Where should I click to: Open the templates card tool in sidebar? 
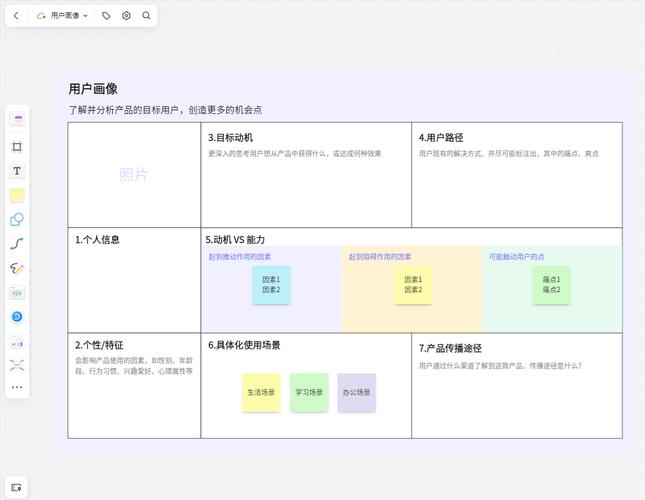17,119
